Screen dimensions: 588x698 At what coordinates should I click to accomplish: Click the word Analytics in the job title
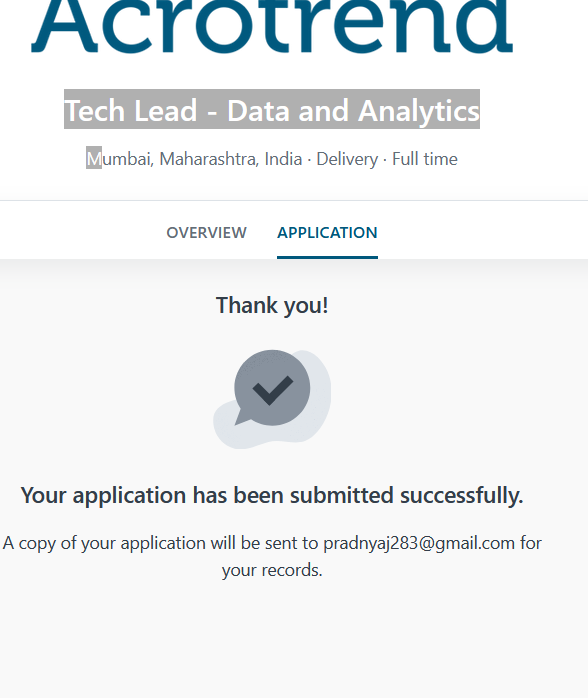point(419,110)
